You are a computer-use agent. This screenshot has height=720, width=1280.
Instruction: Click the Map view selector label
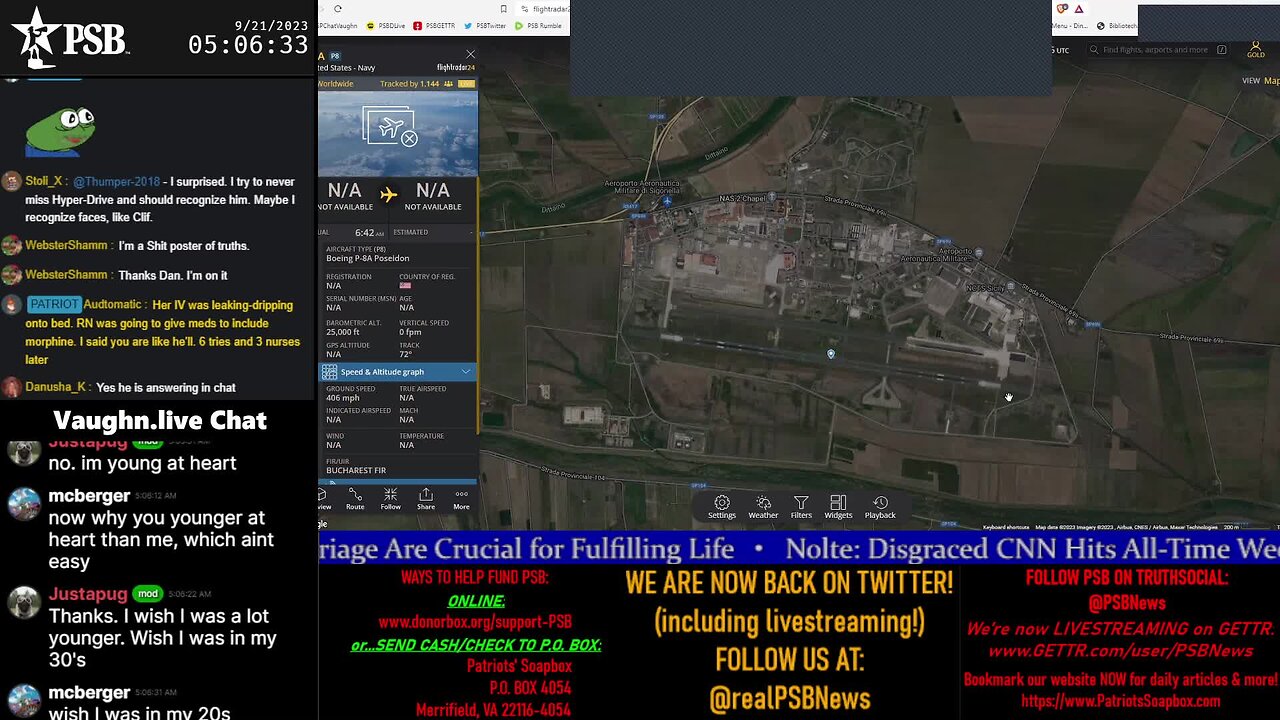click(1271, 80)
